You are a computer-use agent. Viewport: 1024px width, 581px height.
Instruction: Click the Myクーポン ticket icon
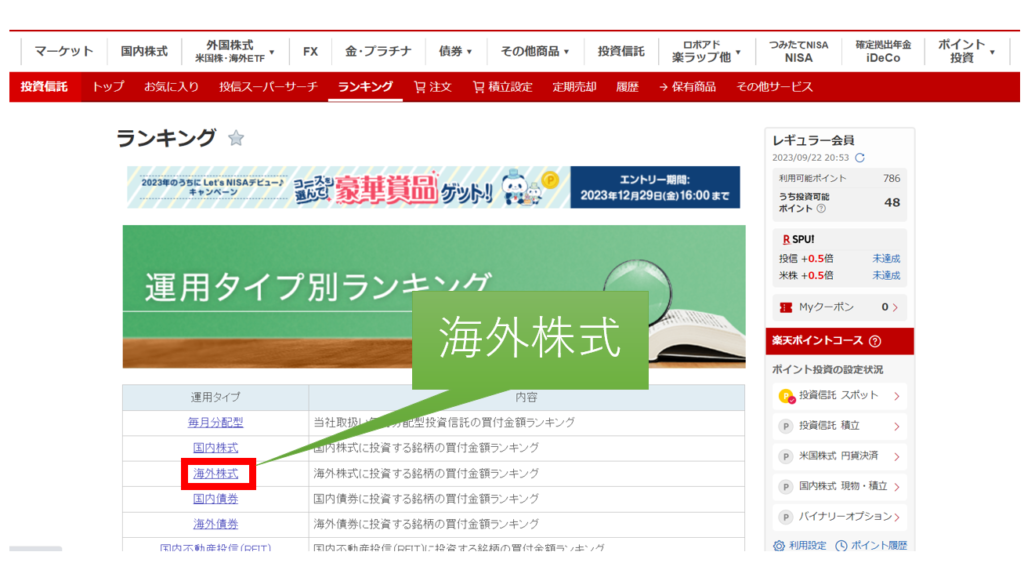[x=786, y=307]
